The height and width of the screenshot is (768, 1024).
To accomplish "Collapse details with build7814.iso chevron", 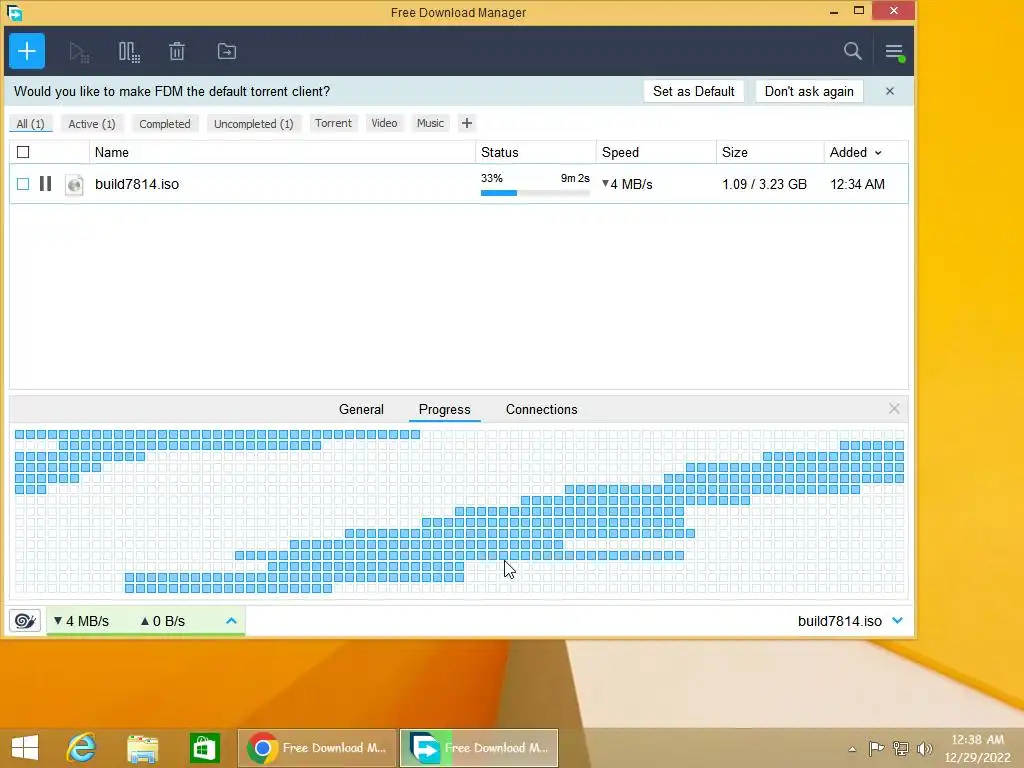I will tap(897, 620).
